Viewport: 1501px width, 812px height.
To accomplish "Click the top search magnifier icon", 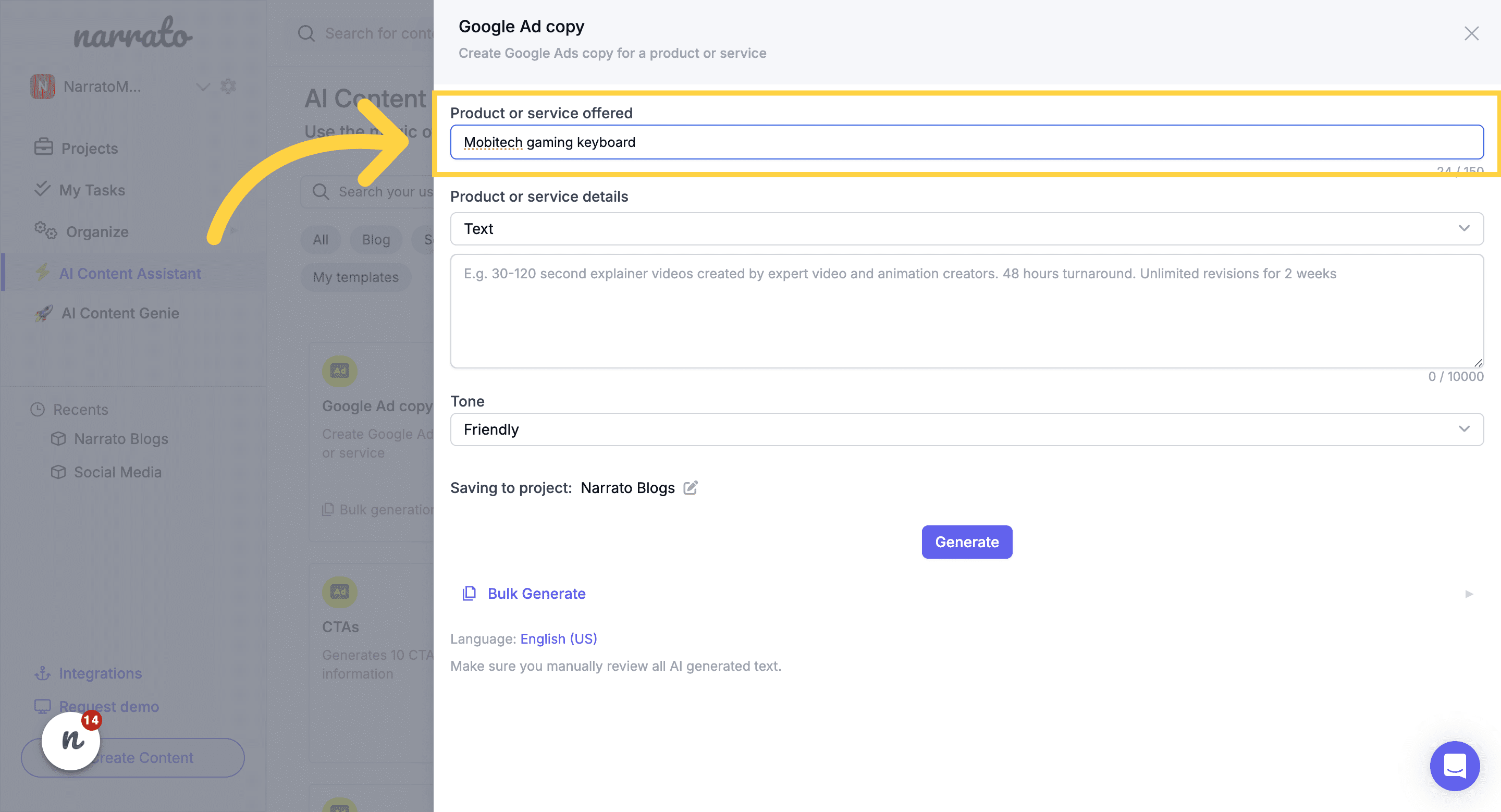I will pos(306,33).
